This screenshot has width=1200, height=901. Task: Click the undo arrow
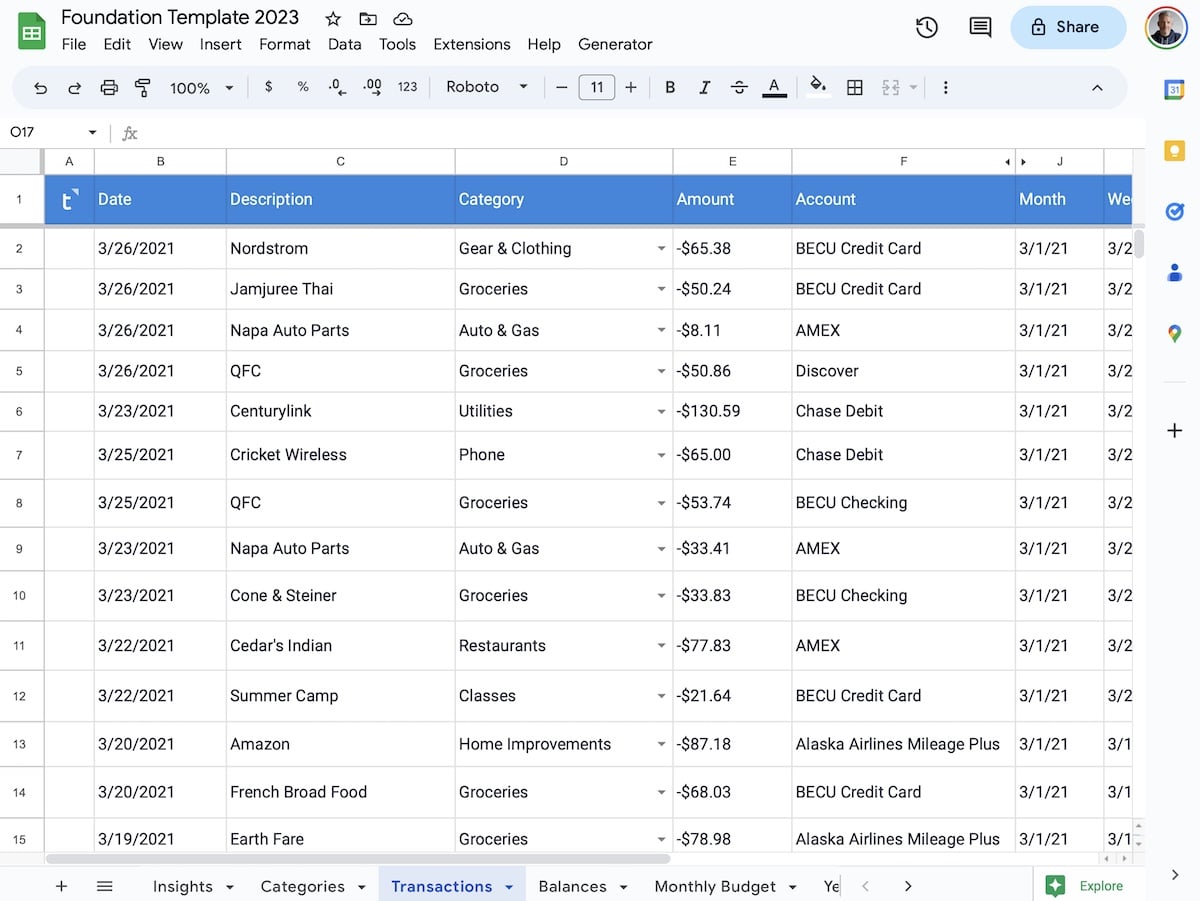point(40,88)
